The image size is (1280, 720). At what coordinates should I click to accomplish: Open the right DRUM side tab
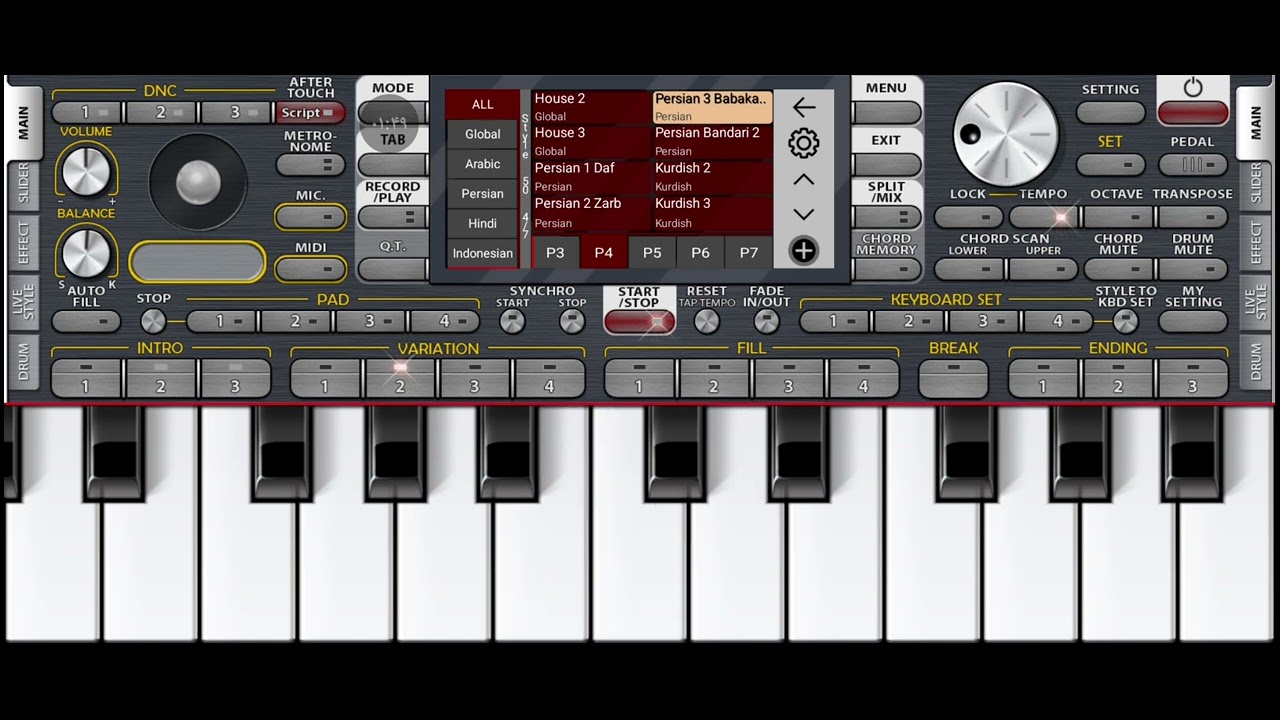pos(1256,363)
